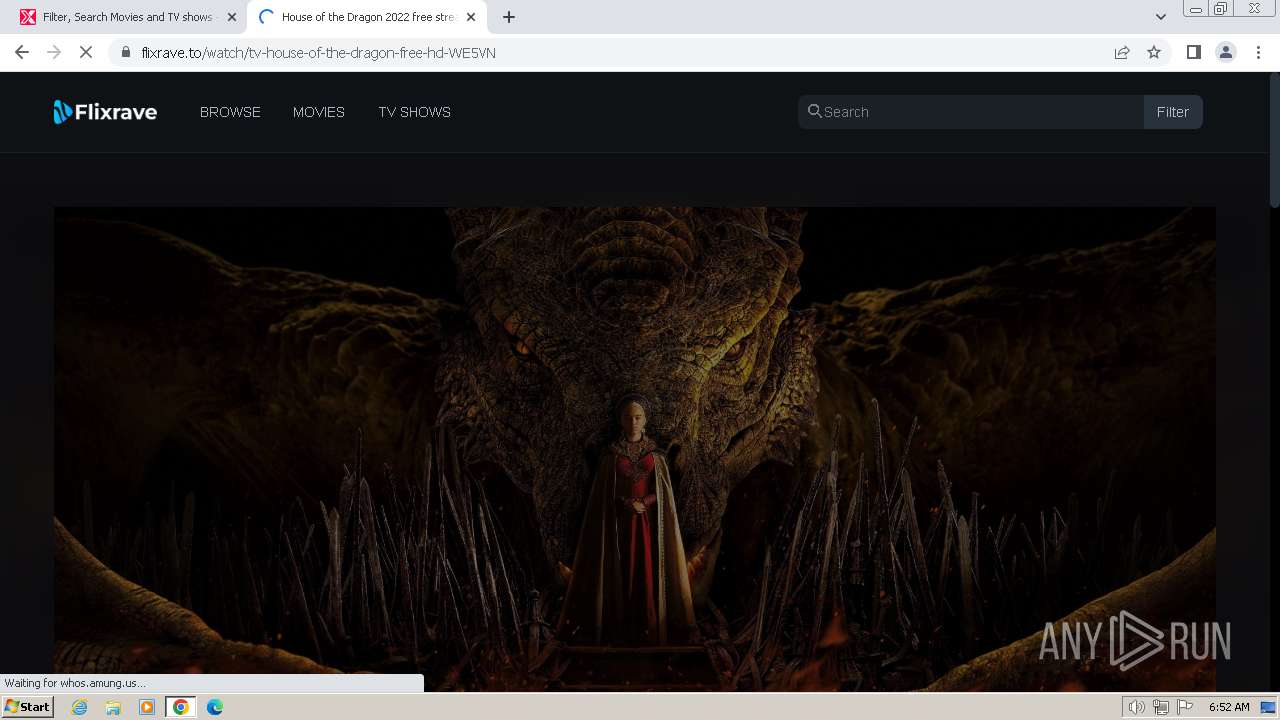Close the House of the Dragon tab
Screen dimensions: 1280x720
[x=471, y=17]
